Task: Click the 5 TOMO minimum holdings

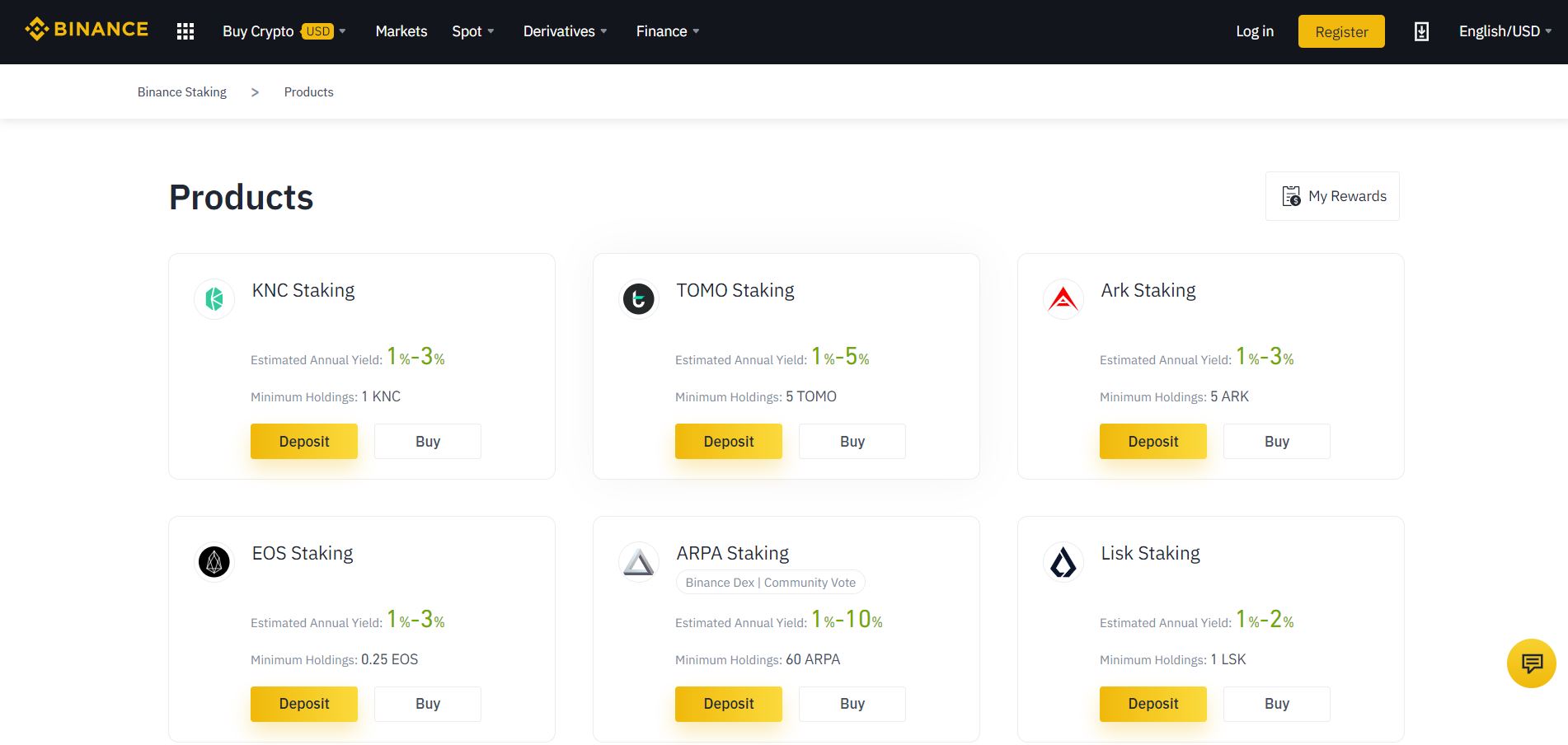Action: [811, 397]
